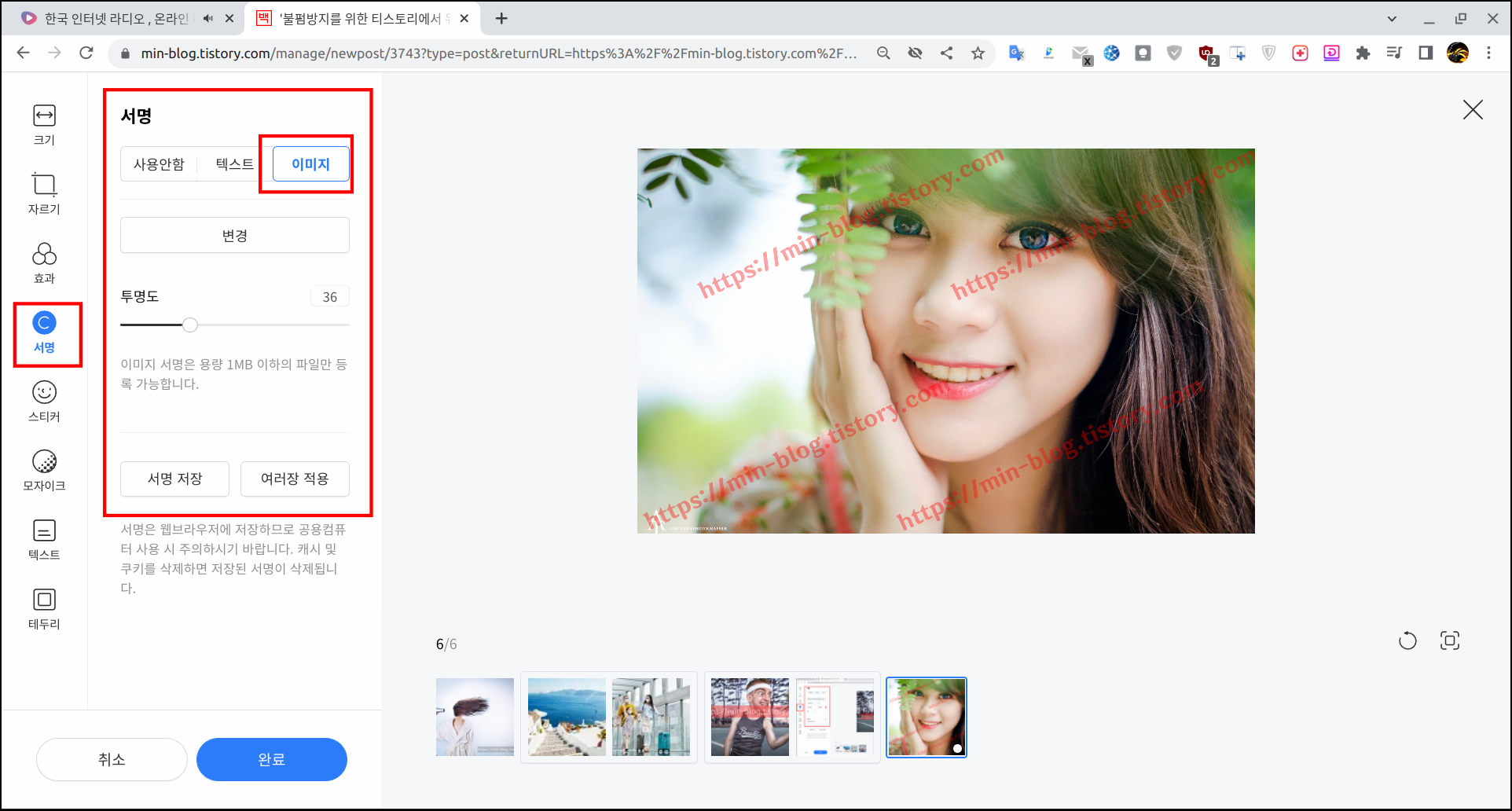Viewport: 1512px width, 811px height.
Task: Select the airport travelers thumbnail
Action: point(651,717)
